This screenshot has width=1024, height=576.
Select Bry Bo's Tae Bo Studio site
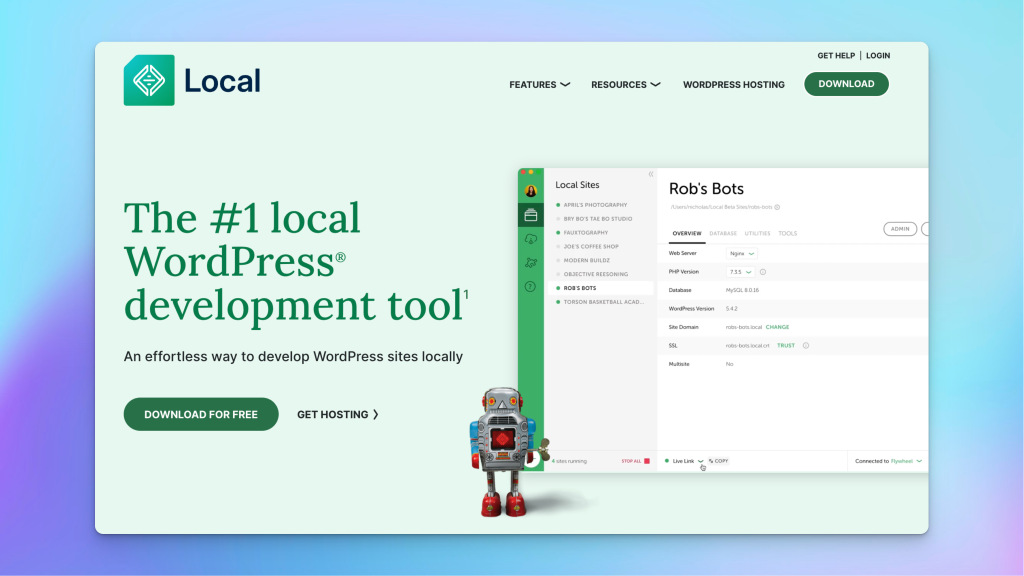(600, 219)
